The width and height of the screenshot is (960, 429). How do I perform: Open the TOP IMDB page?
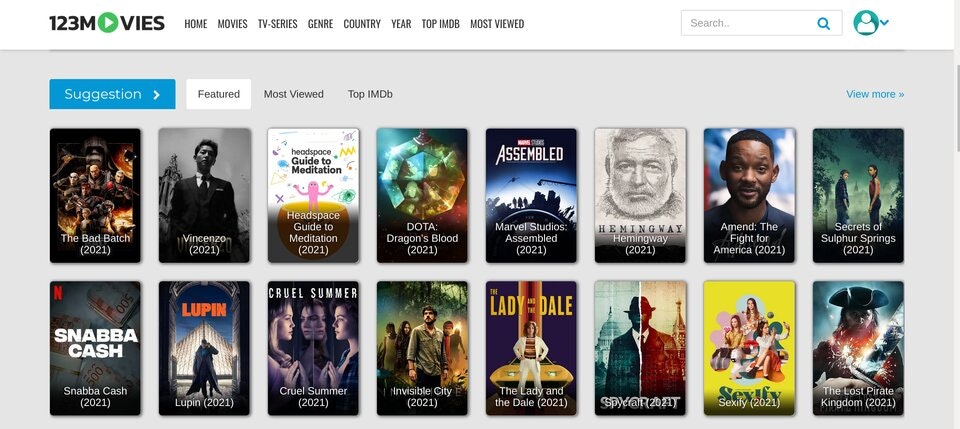[x=440, y=24]
